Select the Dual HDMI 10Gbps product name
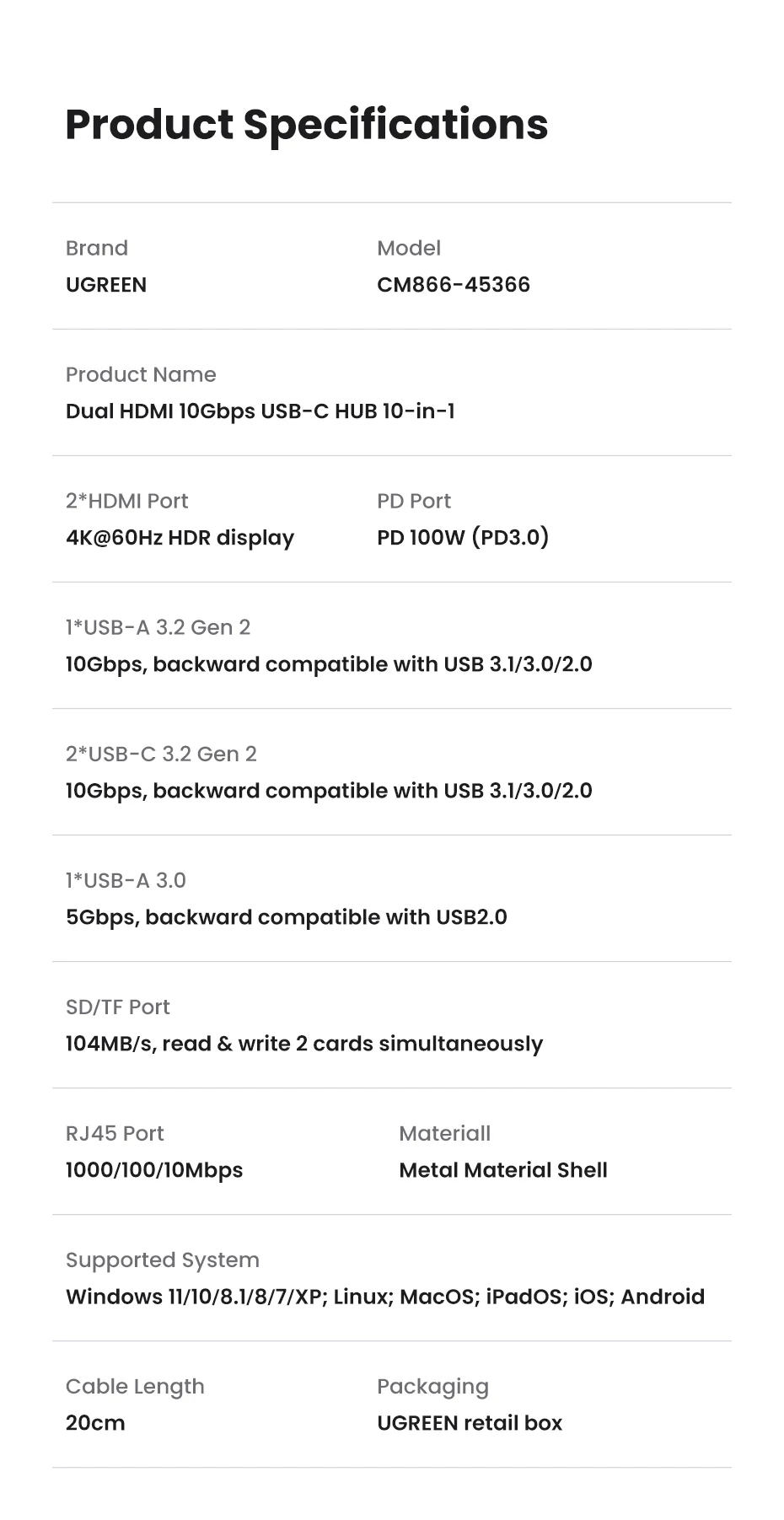The width and height of the screenshot is (784, 1520). [260, 411]
